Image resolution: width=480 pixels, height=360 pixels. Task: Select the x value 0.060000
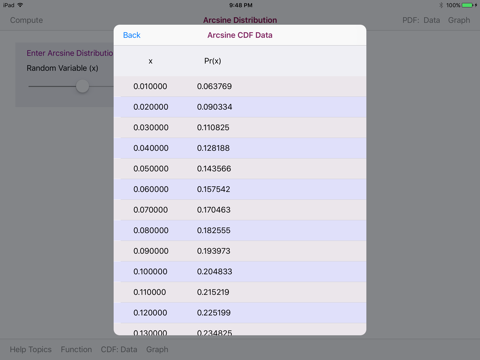click(151, 189)
